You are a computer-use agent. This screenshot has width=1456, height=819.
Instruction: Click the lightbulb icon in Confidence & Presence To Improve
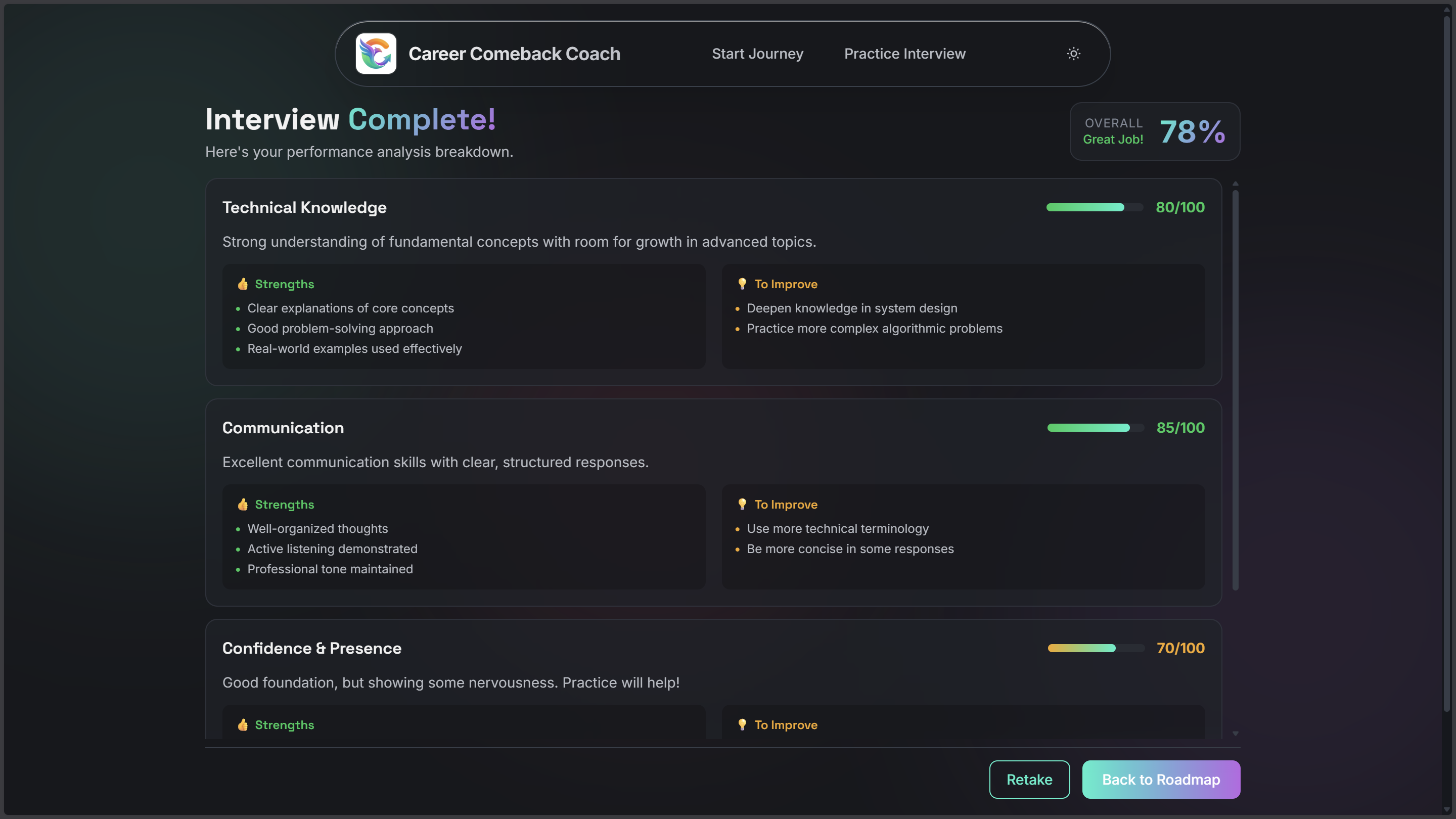coord(742,724)
